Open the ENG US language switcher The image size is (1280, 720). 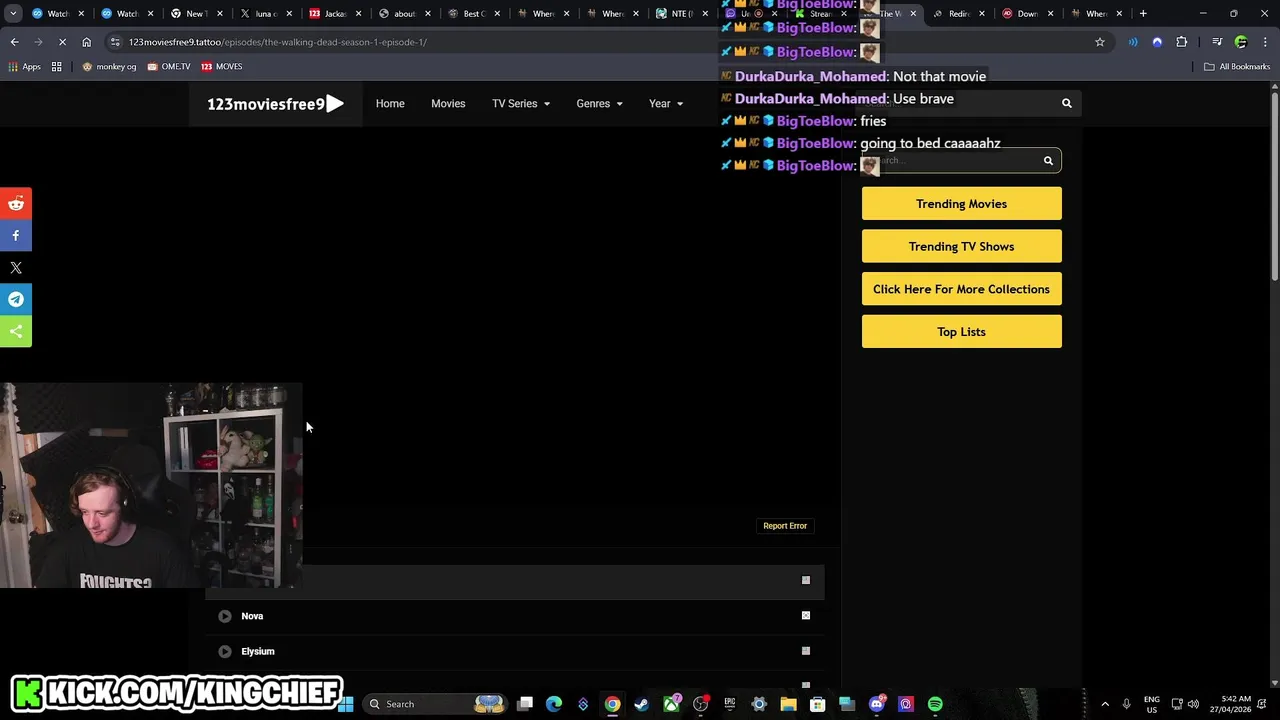point(1151,704)
